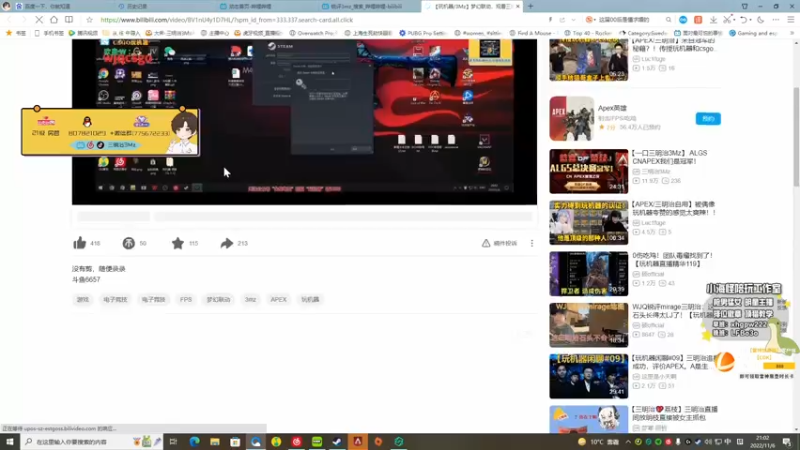Open the Top 40 - Rocket bookmark

(x=587, y=33)
